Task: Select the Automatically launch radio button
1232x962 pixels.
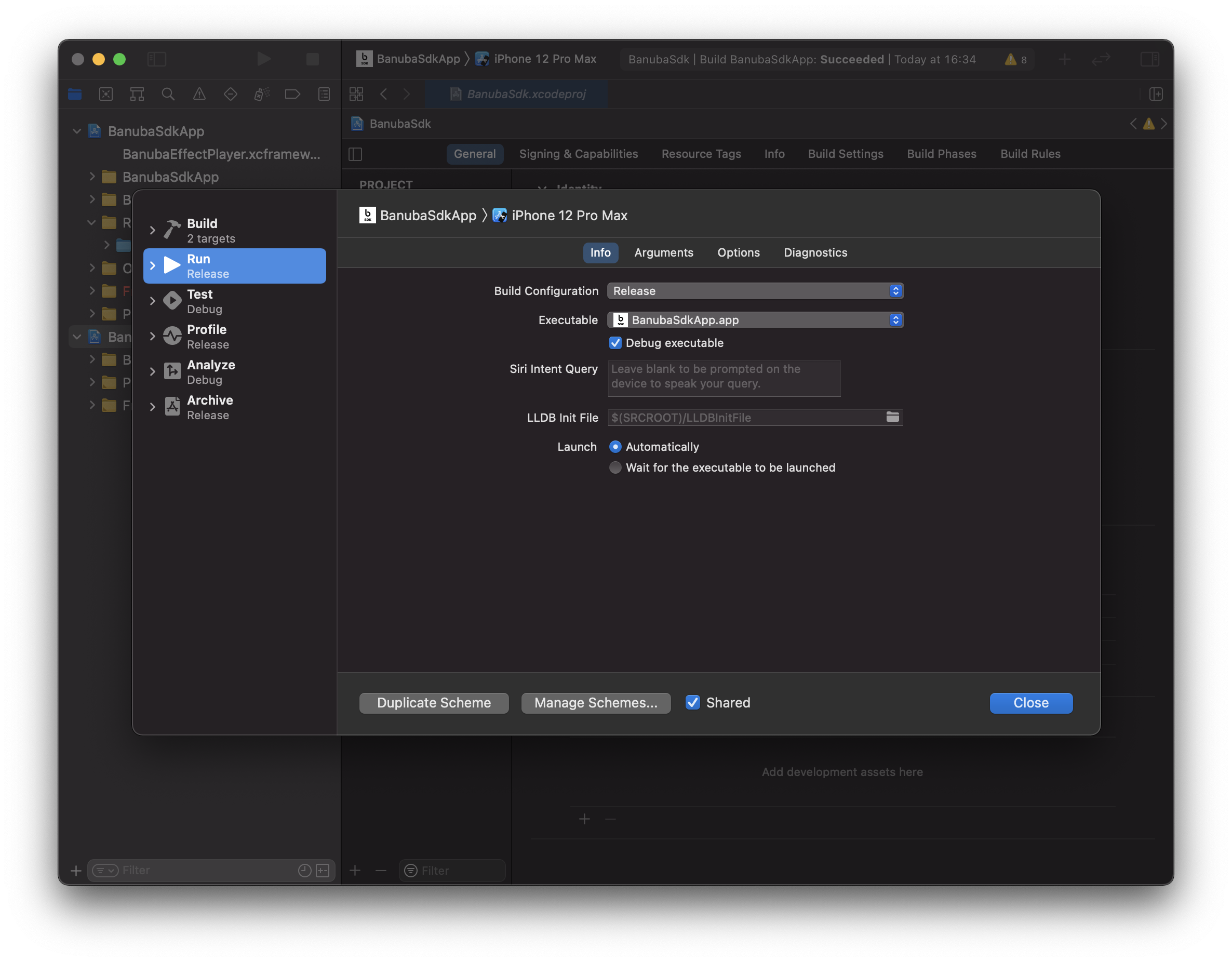Action: (x=615, y=447)
